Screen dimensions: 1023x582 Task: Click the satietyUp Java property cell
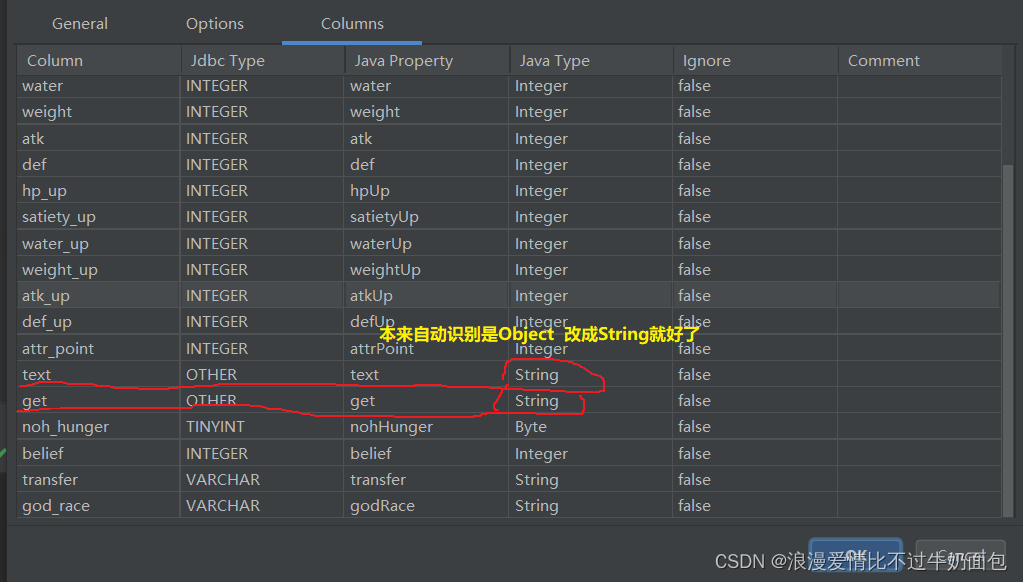point(427,217)
